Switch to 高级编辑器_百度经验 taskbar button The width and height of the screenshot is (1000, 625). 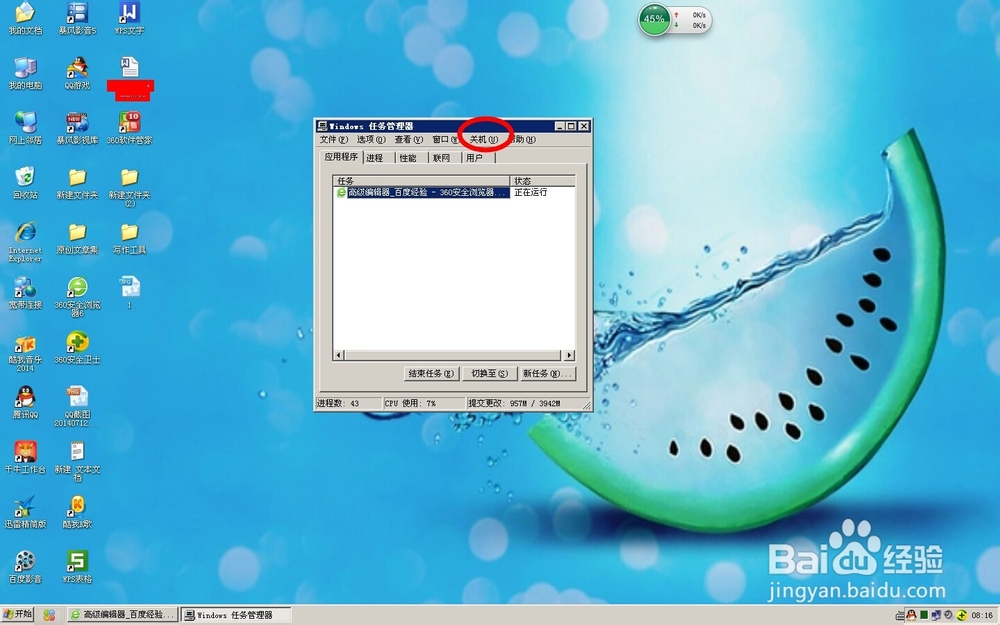point(123,615)
